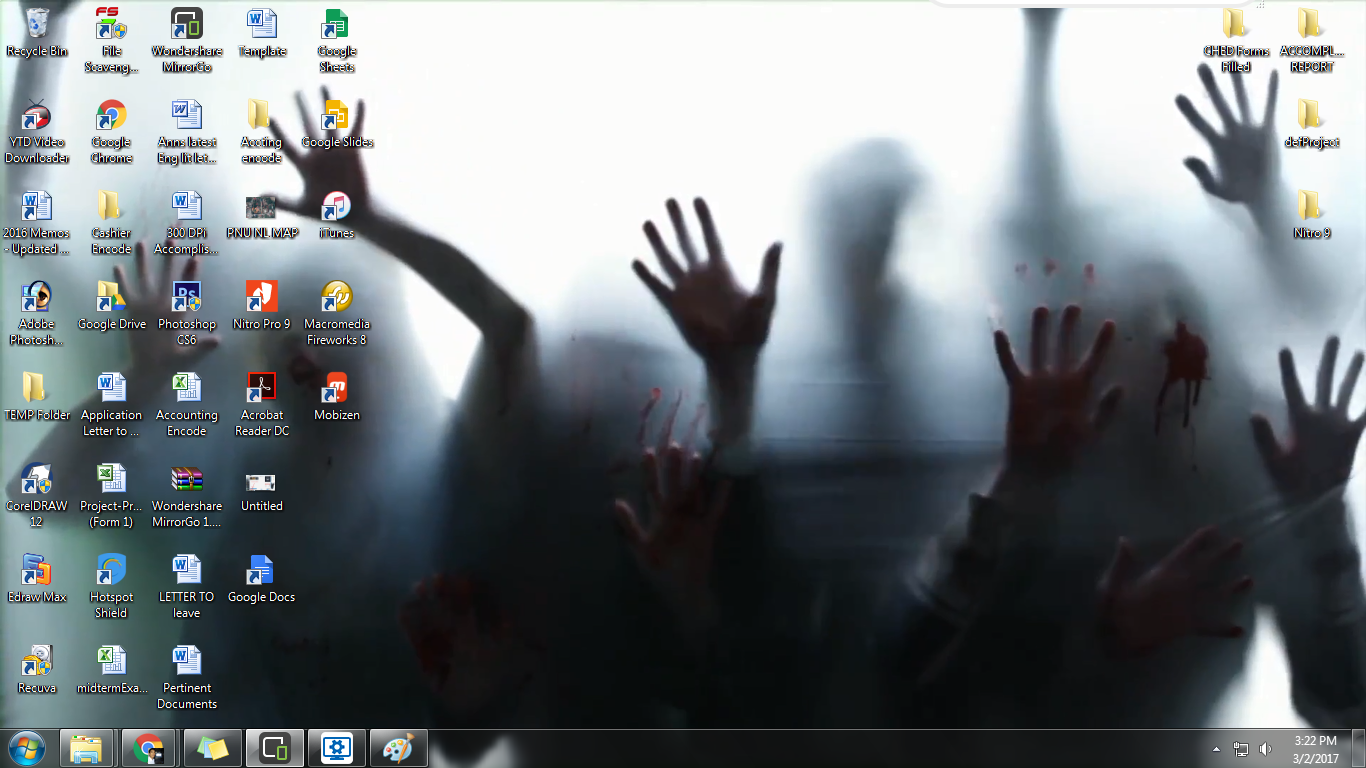Viewport: 1366px width, 768px height.
Task: Click the YTD Video Downloader icon
Action: coord(37,116)
